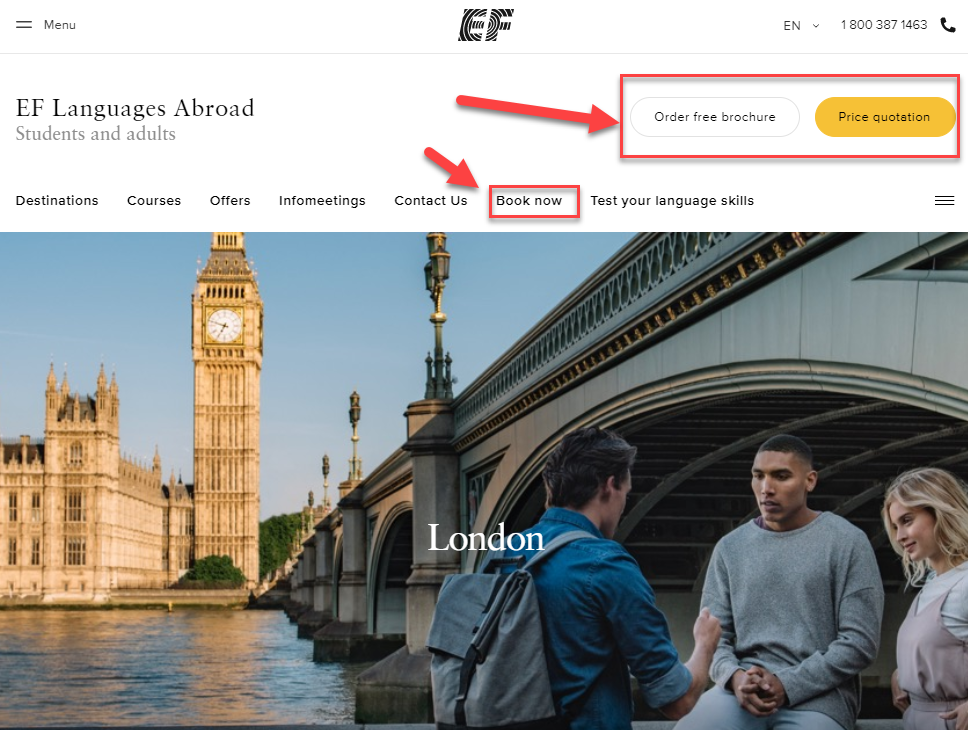Open the EN language selector
Screen dimensions: 968x730
(x=791, y=25)
